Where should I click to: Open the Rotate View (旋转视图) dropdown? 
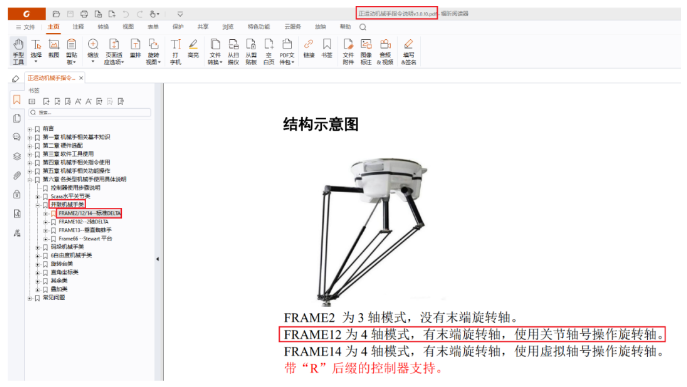[x=153, y=51]
